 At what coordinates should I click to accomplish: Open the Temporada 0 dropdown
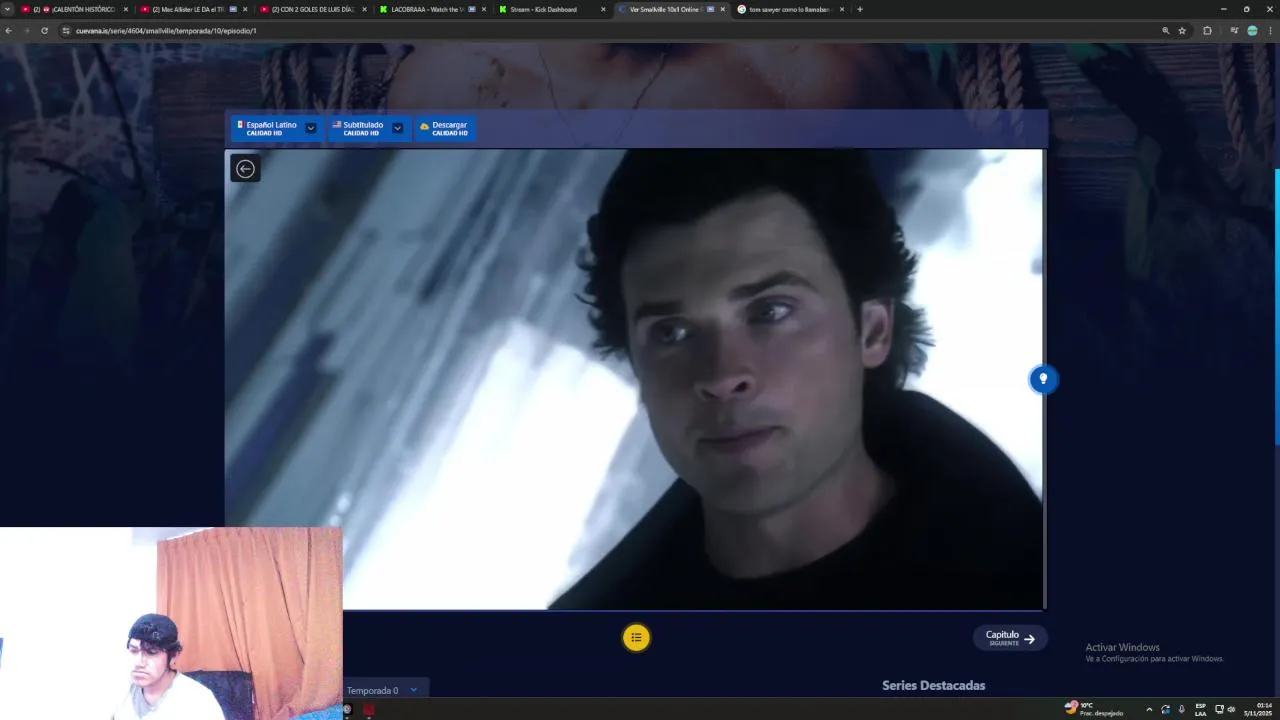[386, 689]
